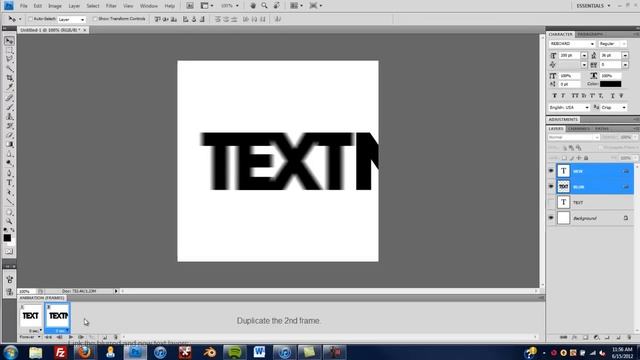This screenshot has width=640, height=360.
Task: Click the Zoom magnifier in application bar
Action: 264,6
